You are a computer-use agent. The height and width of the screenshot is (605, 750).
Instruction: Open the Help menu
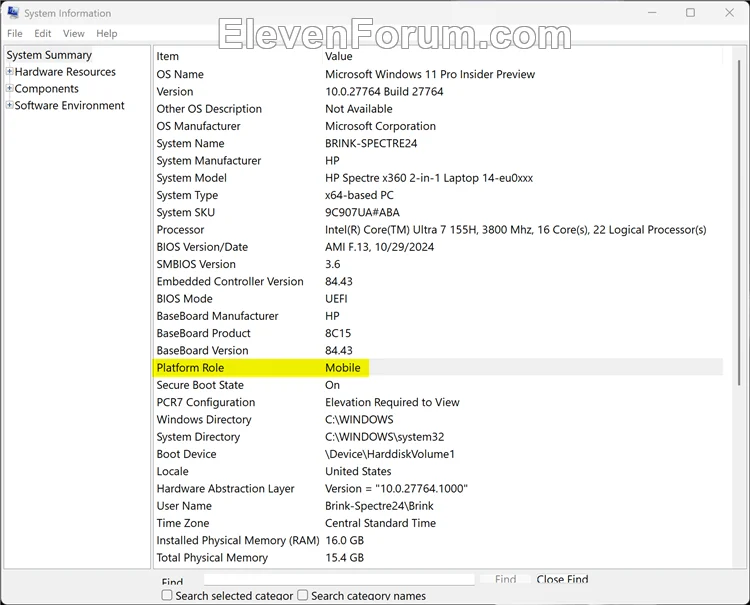(107, 33)
